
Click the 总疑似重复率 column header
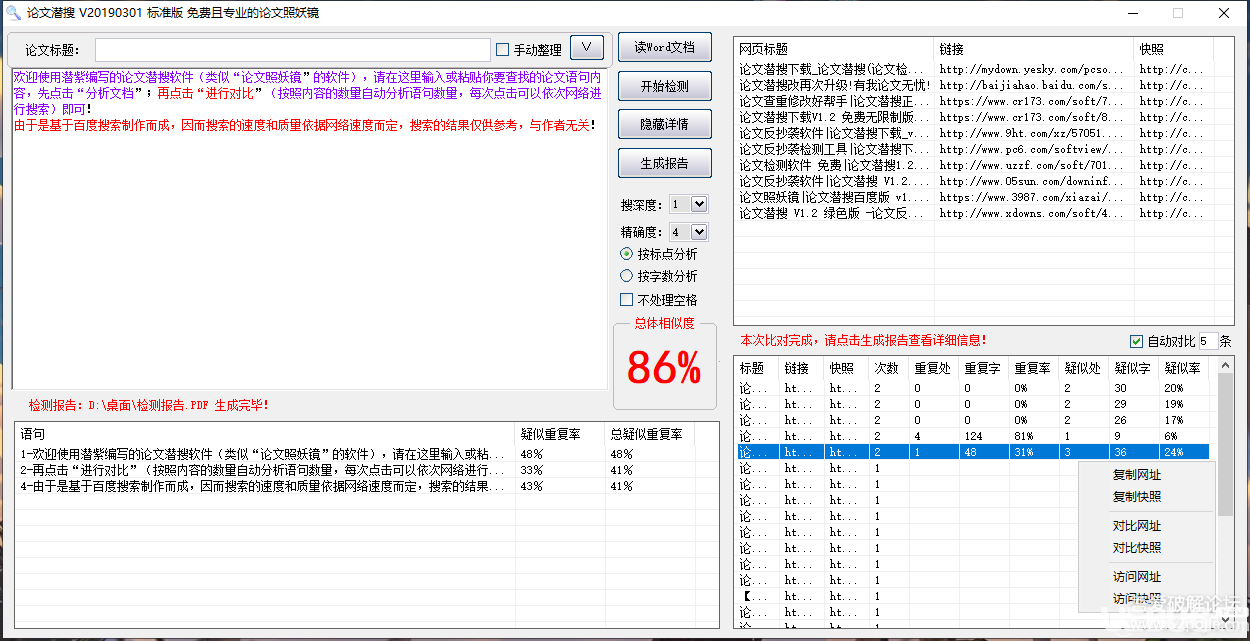tap(650, 435)
